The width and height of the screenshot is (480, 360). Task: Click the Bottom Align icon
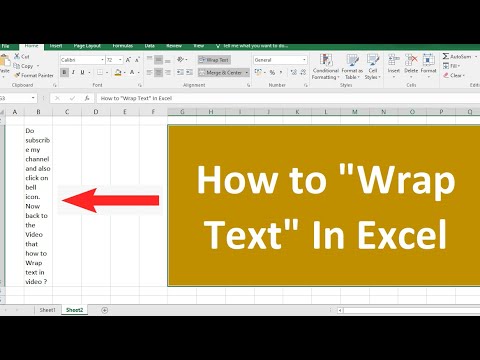(x=168, y=60)
